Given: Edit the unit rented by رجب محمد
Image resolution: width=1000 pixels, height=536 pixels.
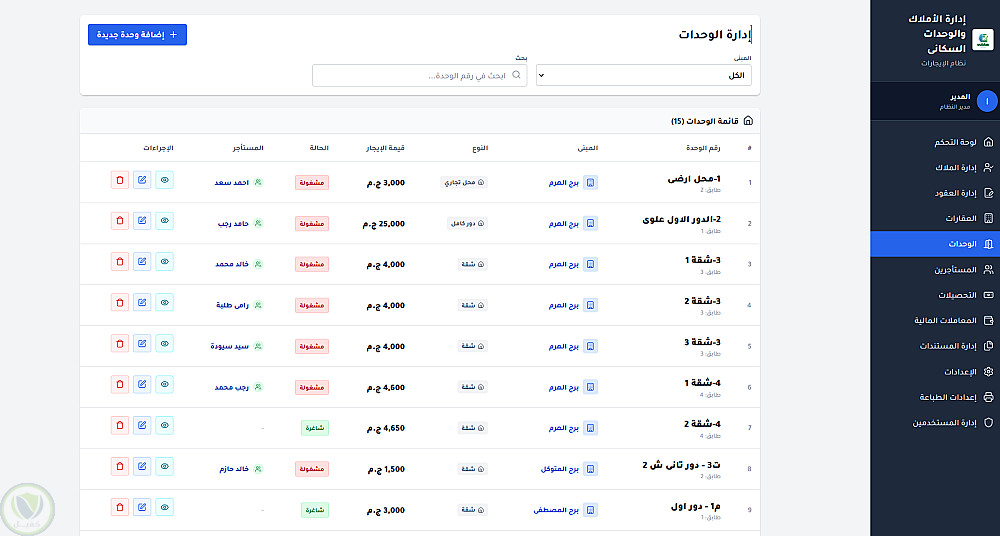Looking at the screenshot, I should [x=142, y=385].
